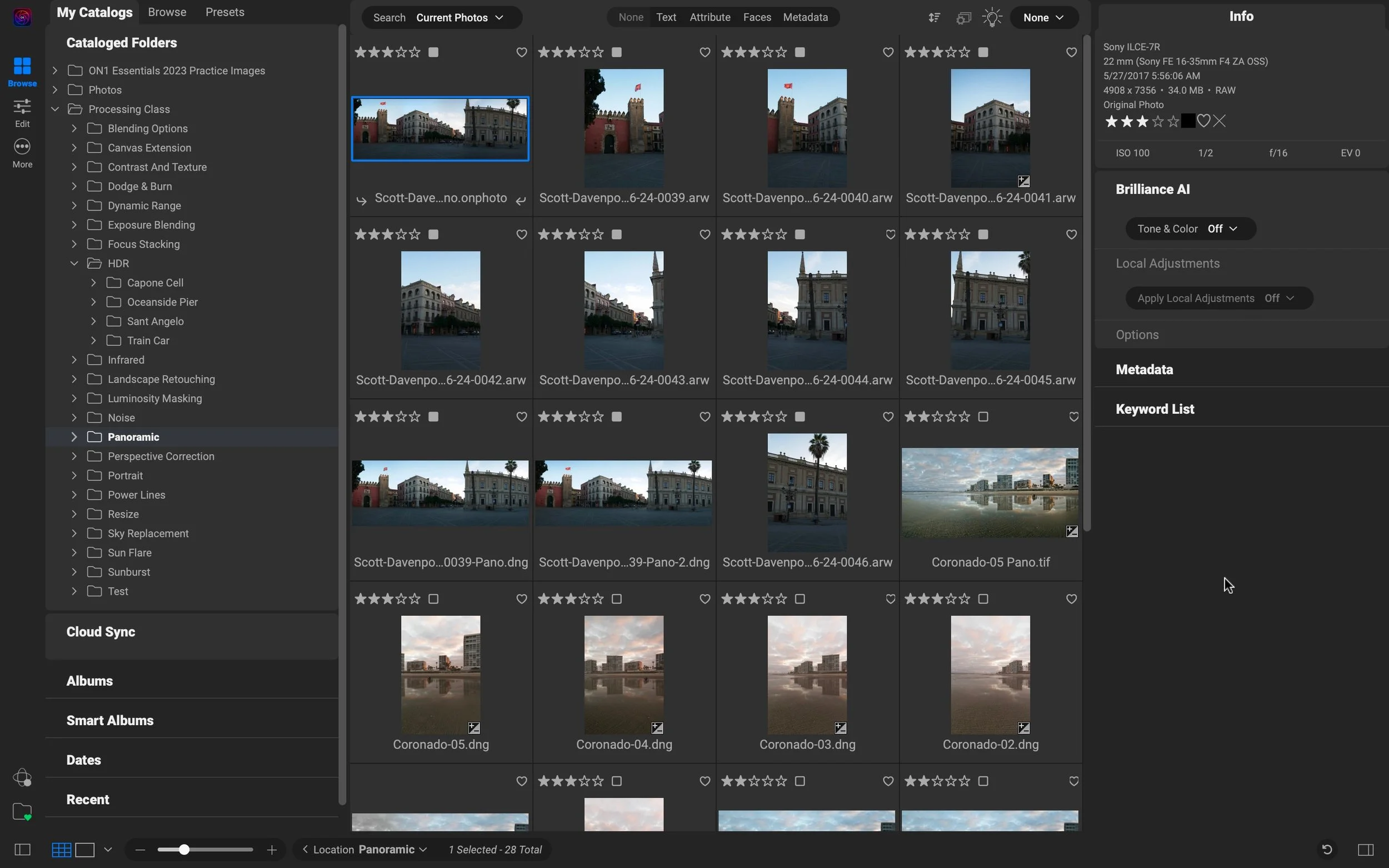
Task: Click edited badge on 6-24-0041.arw thumbnail
Action: 1024,182
